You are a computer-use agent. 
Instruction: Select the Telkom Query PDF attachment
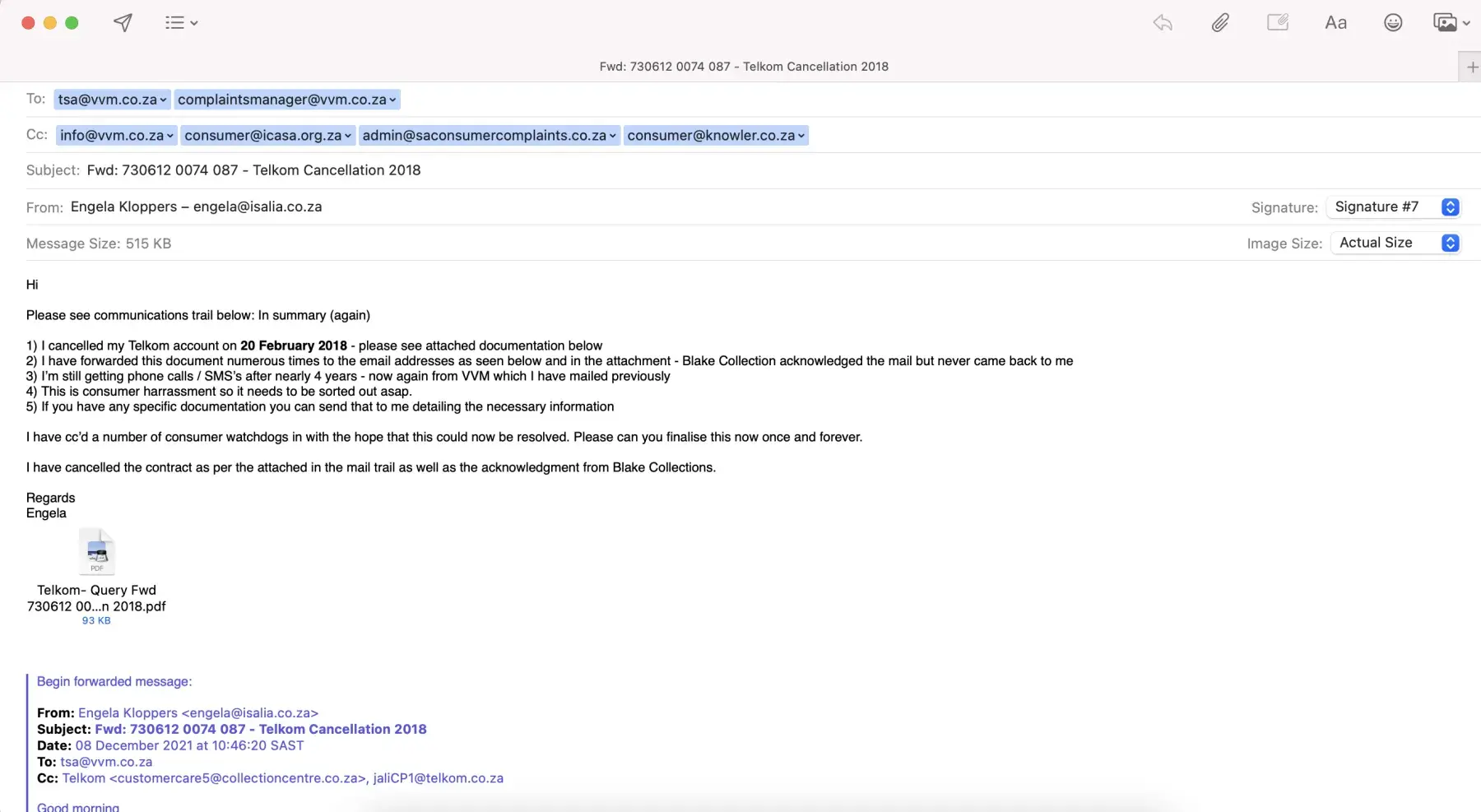pos(97,552)
